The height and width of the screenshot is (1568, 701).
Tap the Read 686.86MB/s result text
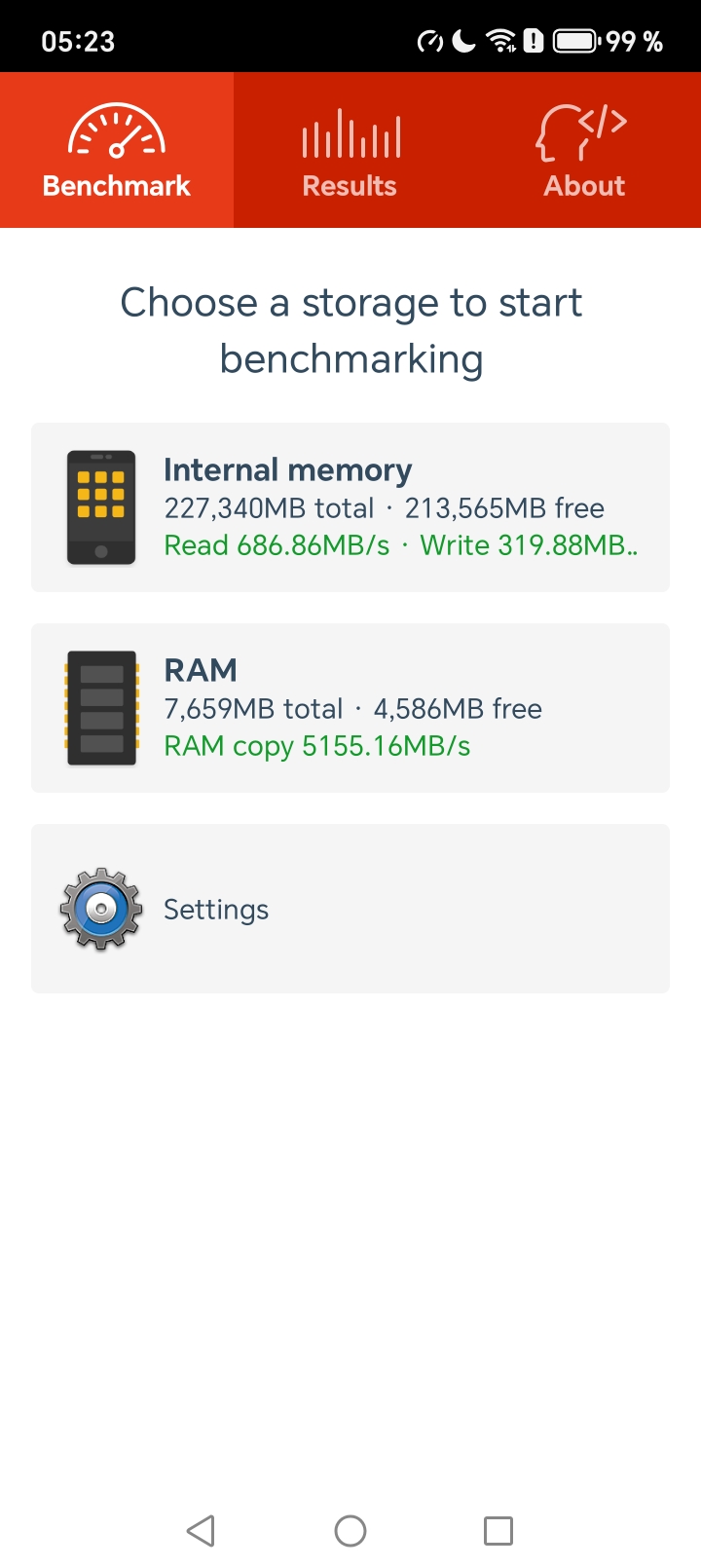pyautogui.click(x=277, y=545)
